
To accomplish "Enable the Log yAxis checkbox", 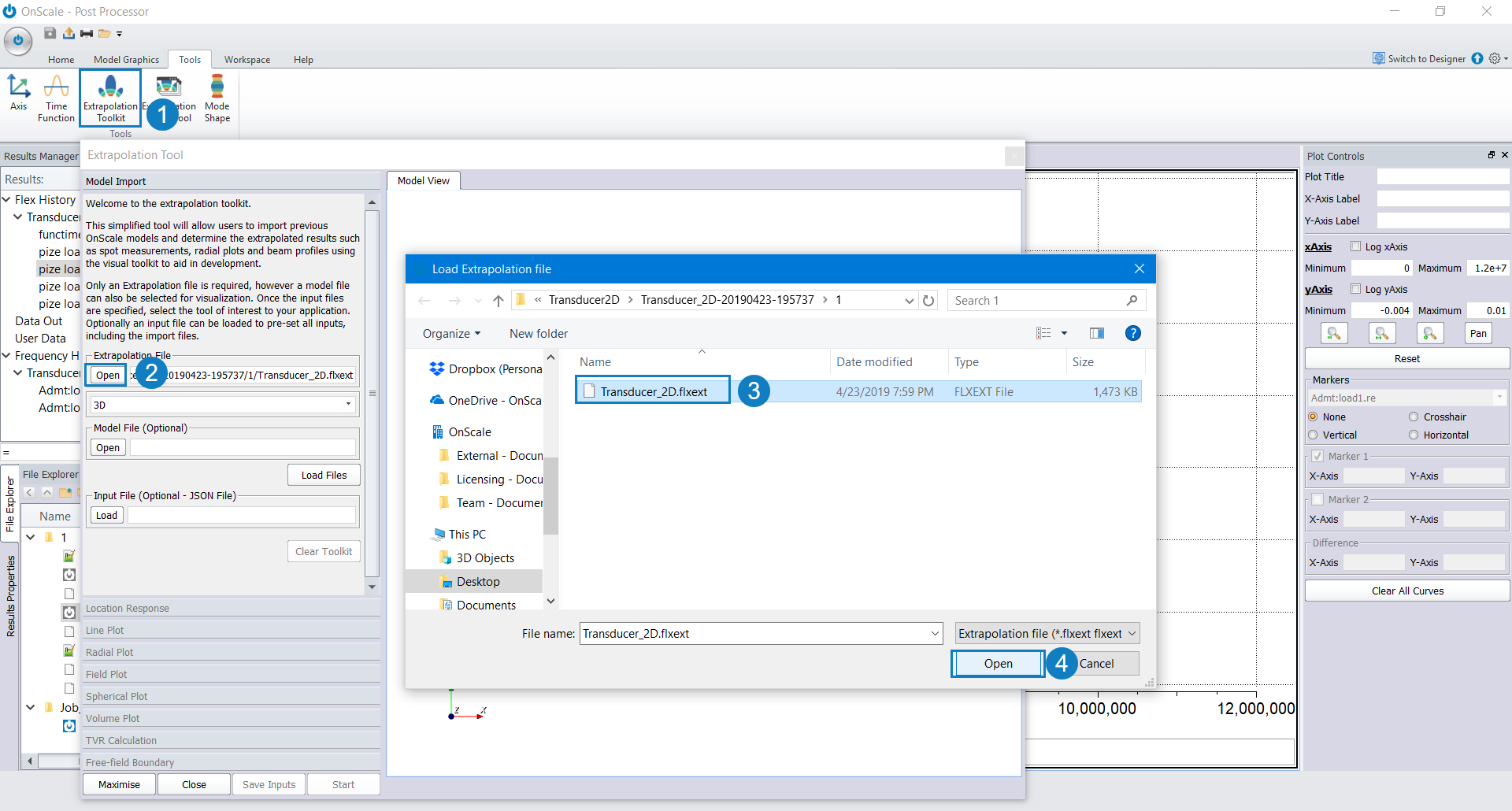I will 1356,289.
